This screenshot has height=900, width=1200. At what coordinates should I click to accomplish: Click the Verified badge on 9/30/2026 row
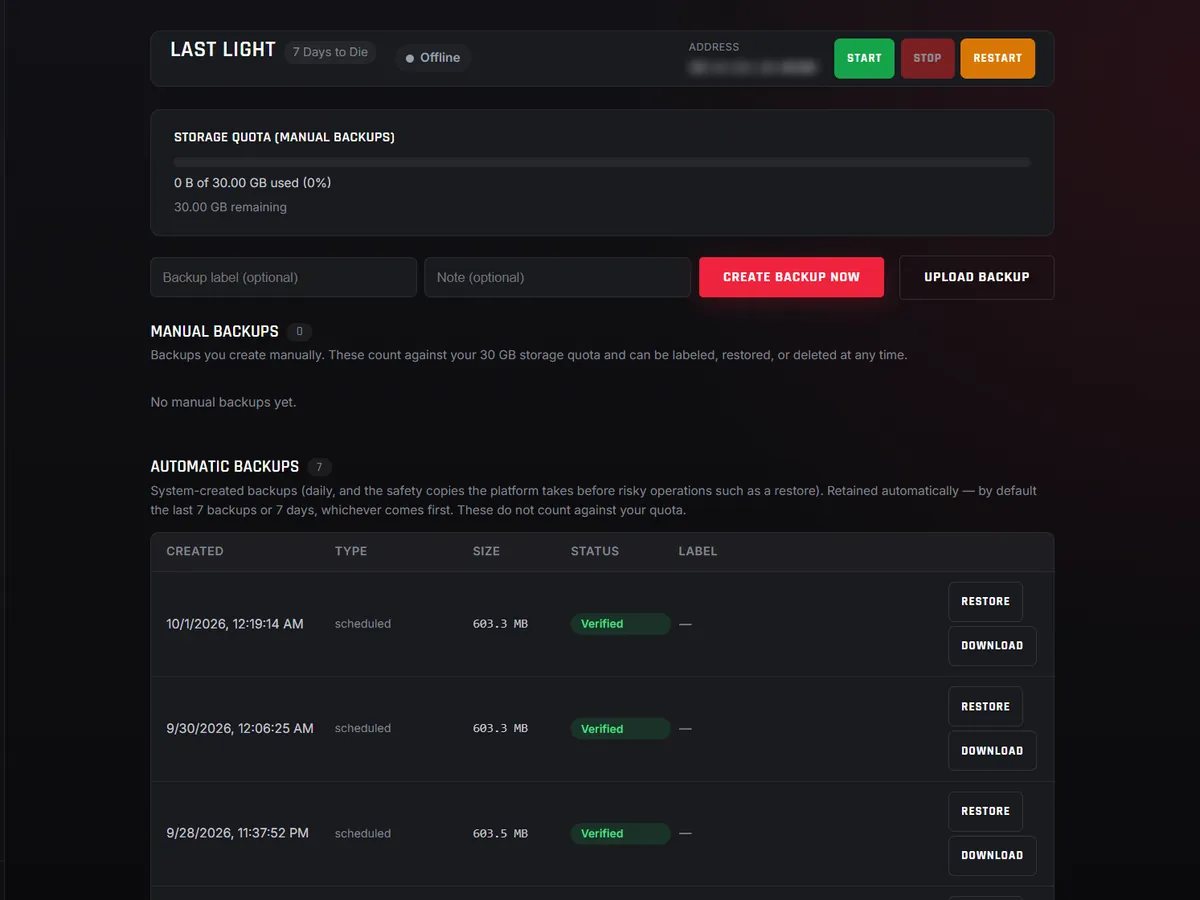tap(620, 729)
